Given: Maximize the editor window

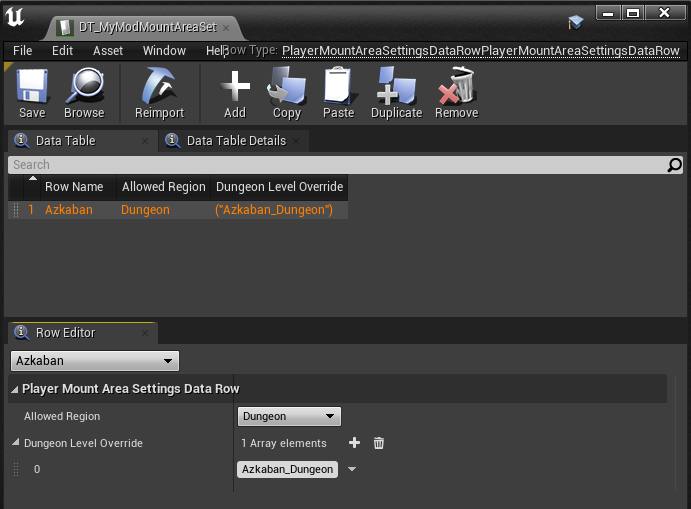Looking at the screenshot, I should [633, 13].
